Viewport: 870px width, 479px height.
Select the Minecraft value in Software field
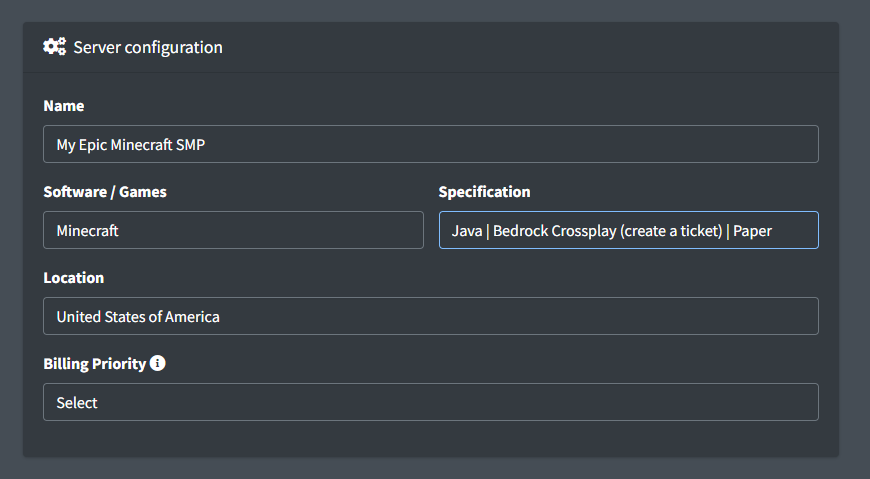87,231
